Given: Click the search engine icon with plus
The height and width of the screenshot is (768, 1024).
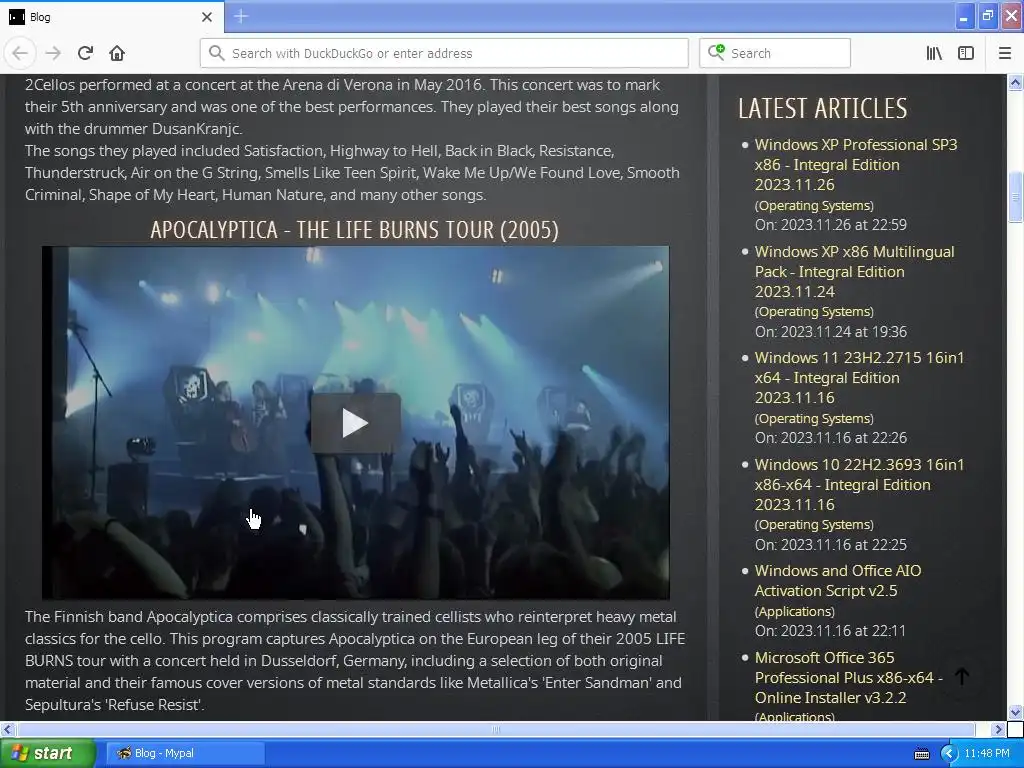Looking at the screenshot, I should [716, 52].
